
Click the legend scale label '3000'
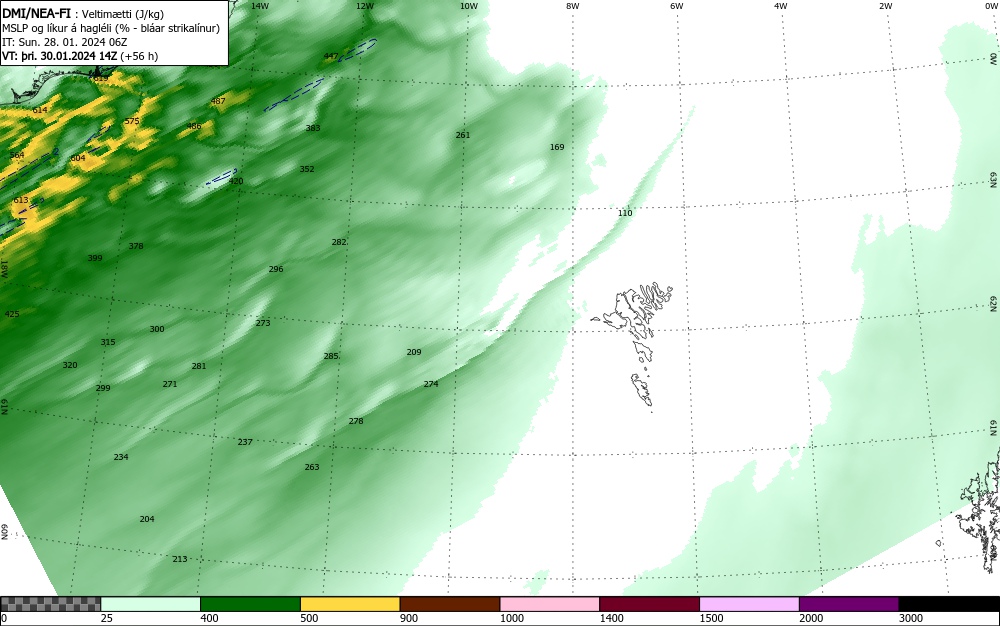click(911, 618)
